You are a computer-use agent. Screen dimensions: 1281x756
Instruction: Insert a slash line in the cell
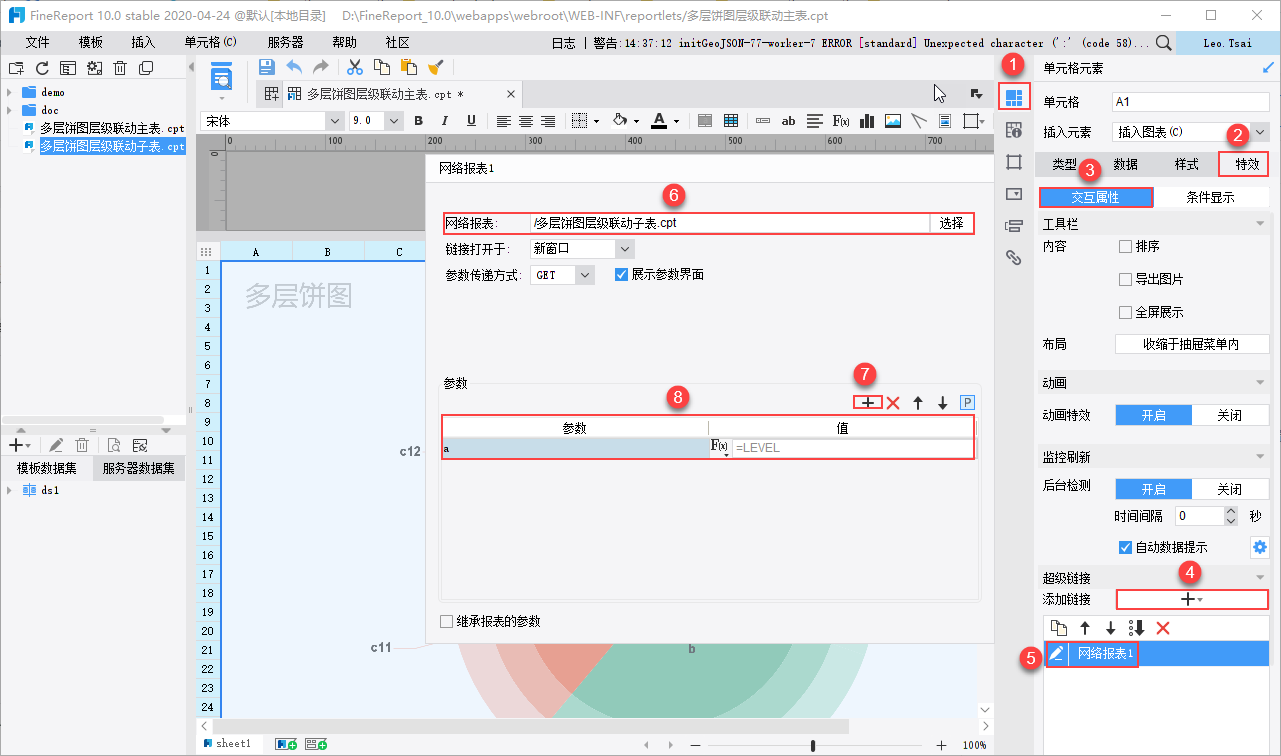[x=919, y=121]
